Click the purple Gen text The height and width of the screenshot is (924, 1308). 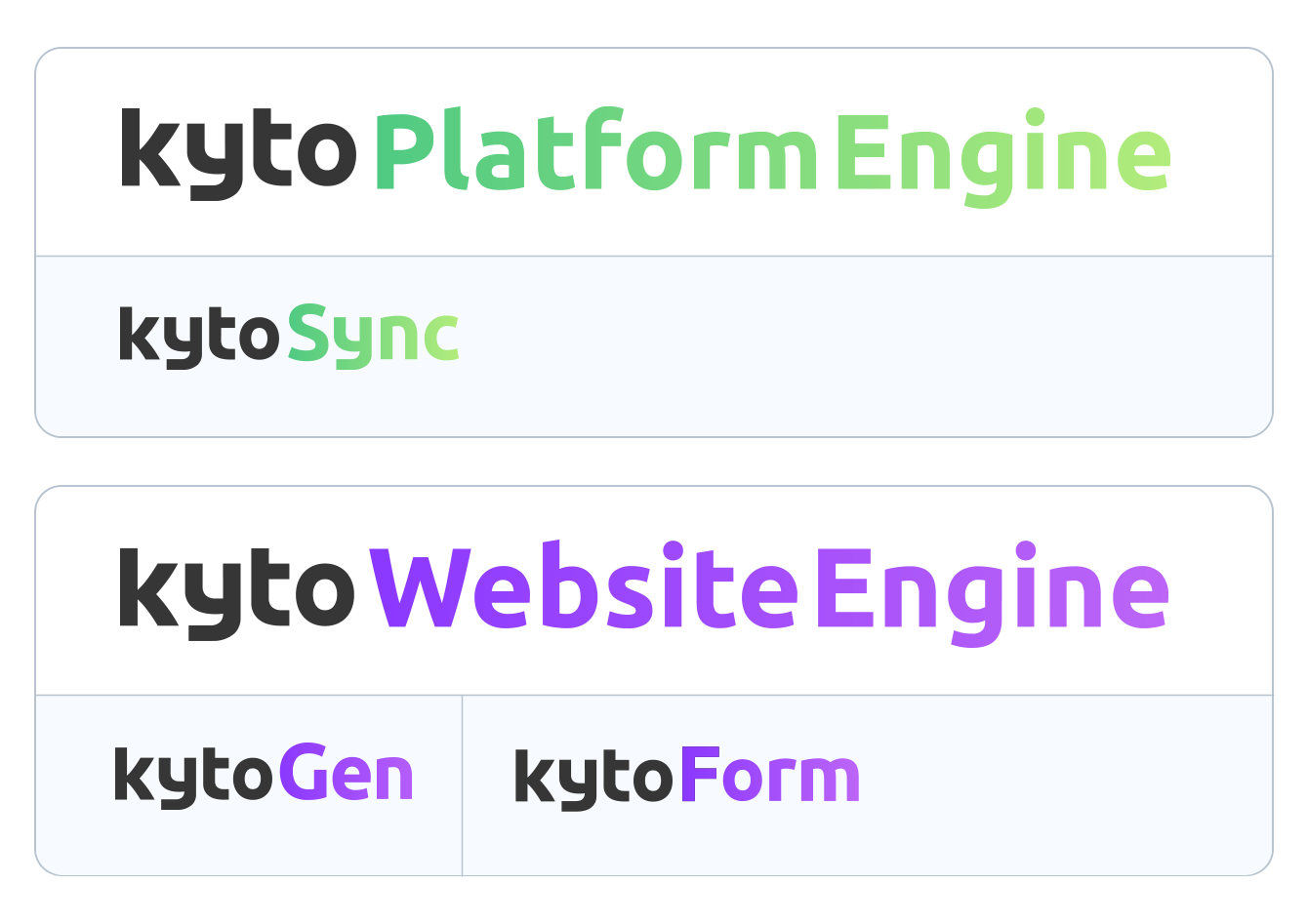tap(347, 773)
